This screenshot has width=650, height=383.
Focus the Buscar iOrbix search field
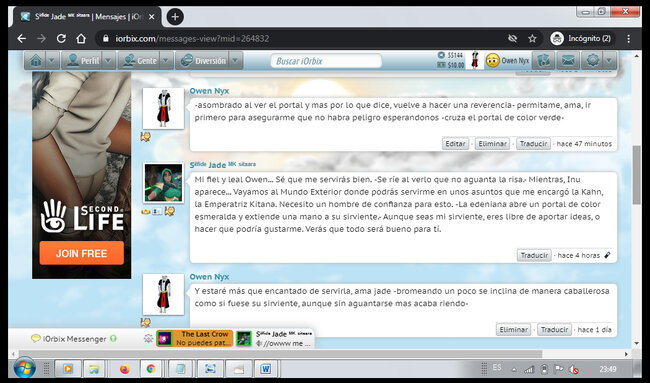(326, 61)
